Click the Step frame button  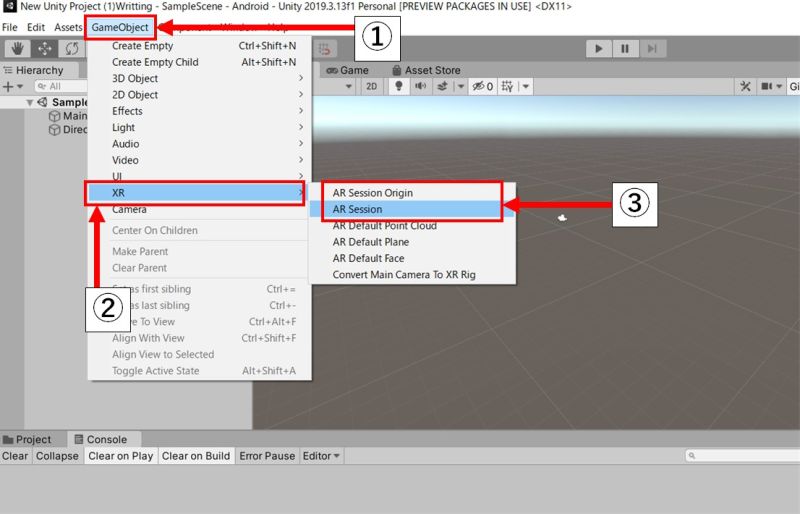click(652, 48)
